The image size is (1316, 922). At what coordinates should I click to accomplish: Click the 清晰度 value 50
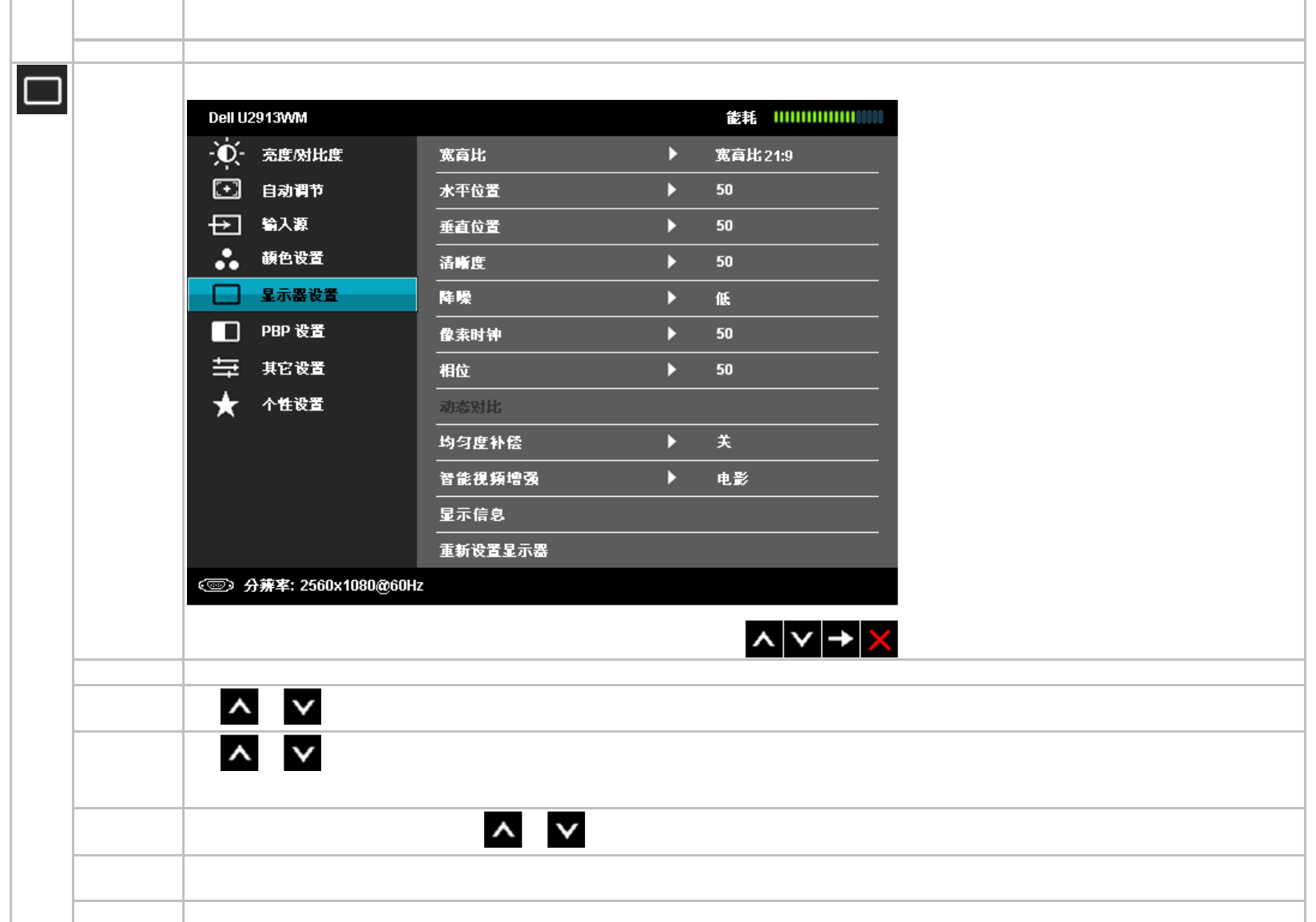[x=724, y=262]
